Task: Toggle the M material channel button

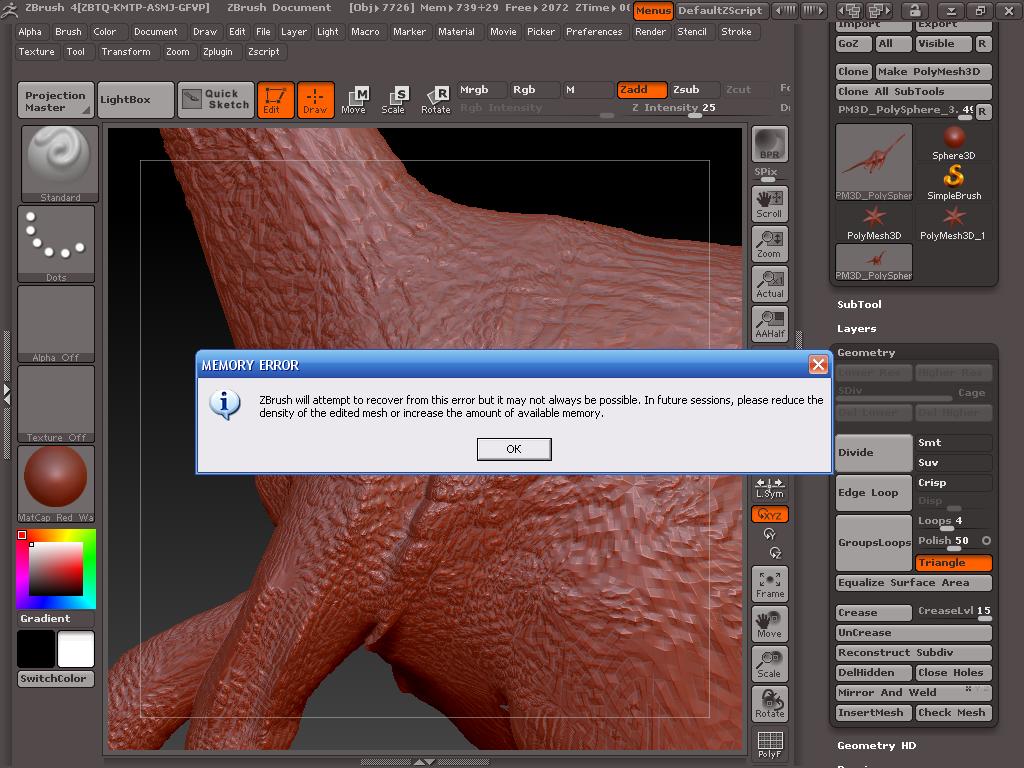Action: tap(588, 89)
